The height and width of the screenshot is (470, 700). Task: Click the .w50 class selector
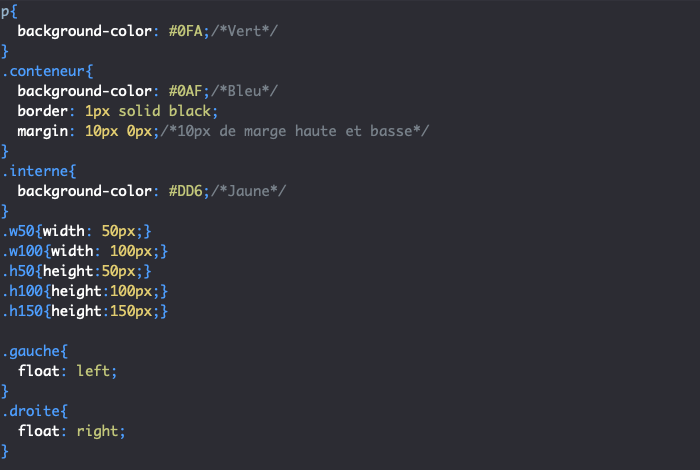coord(18,231)
